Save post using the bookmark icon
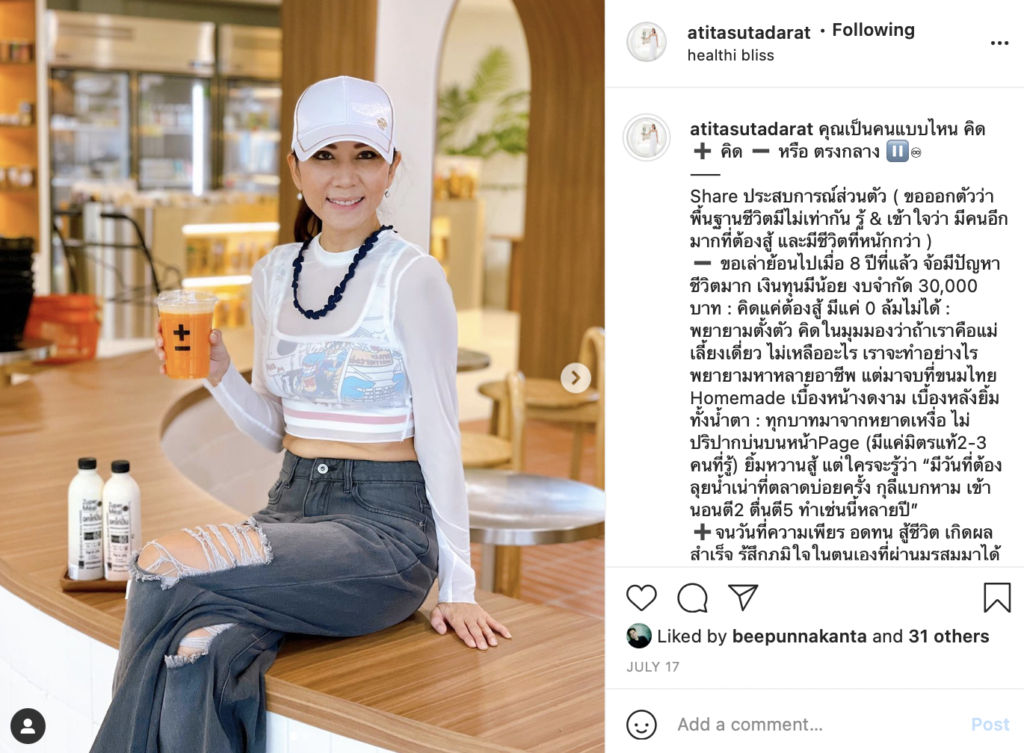 click(x=997, y=597)
